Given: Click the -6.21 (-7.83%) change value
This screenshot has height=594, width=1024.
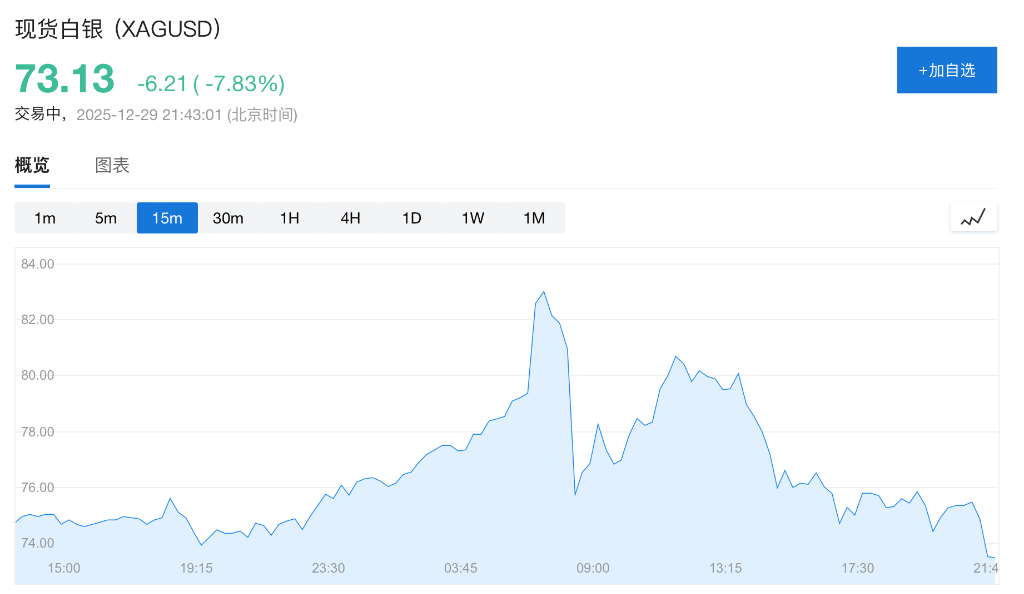Looking at the screenshot, I should coord(211,83).
